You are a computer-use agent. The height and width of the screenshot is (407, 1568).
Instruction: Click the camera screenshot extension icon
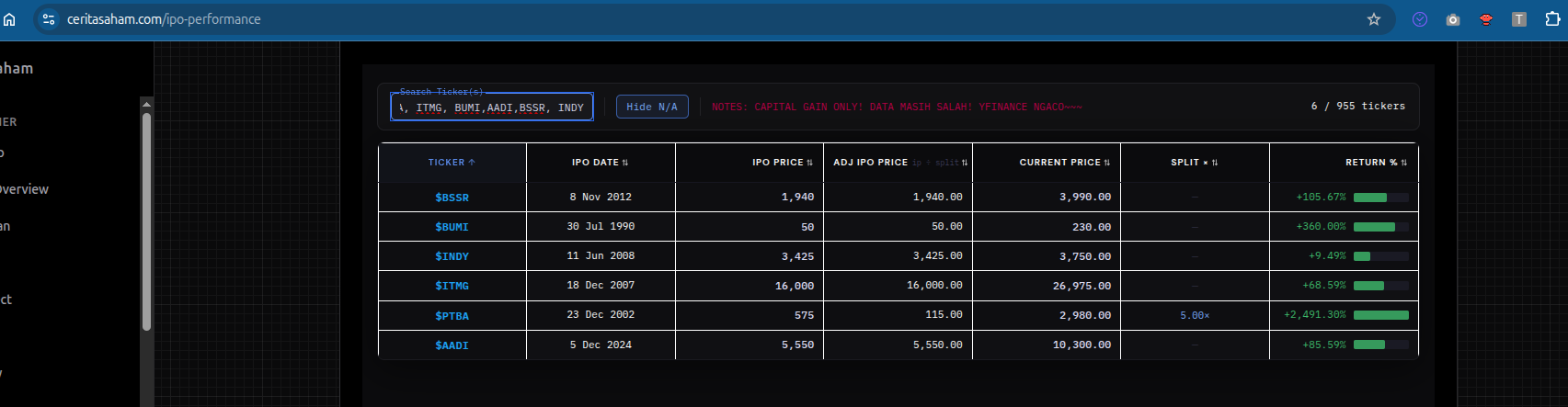(x=1453, y=19)
